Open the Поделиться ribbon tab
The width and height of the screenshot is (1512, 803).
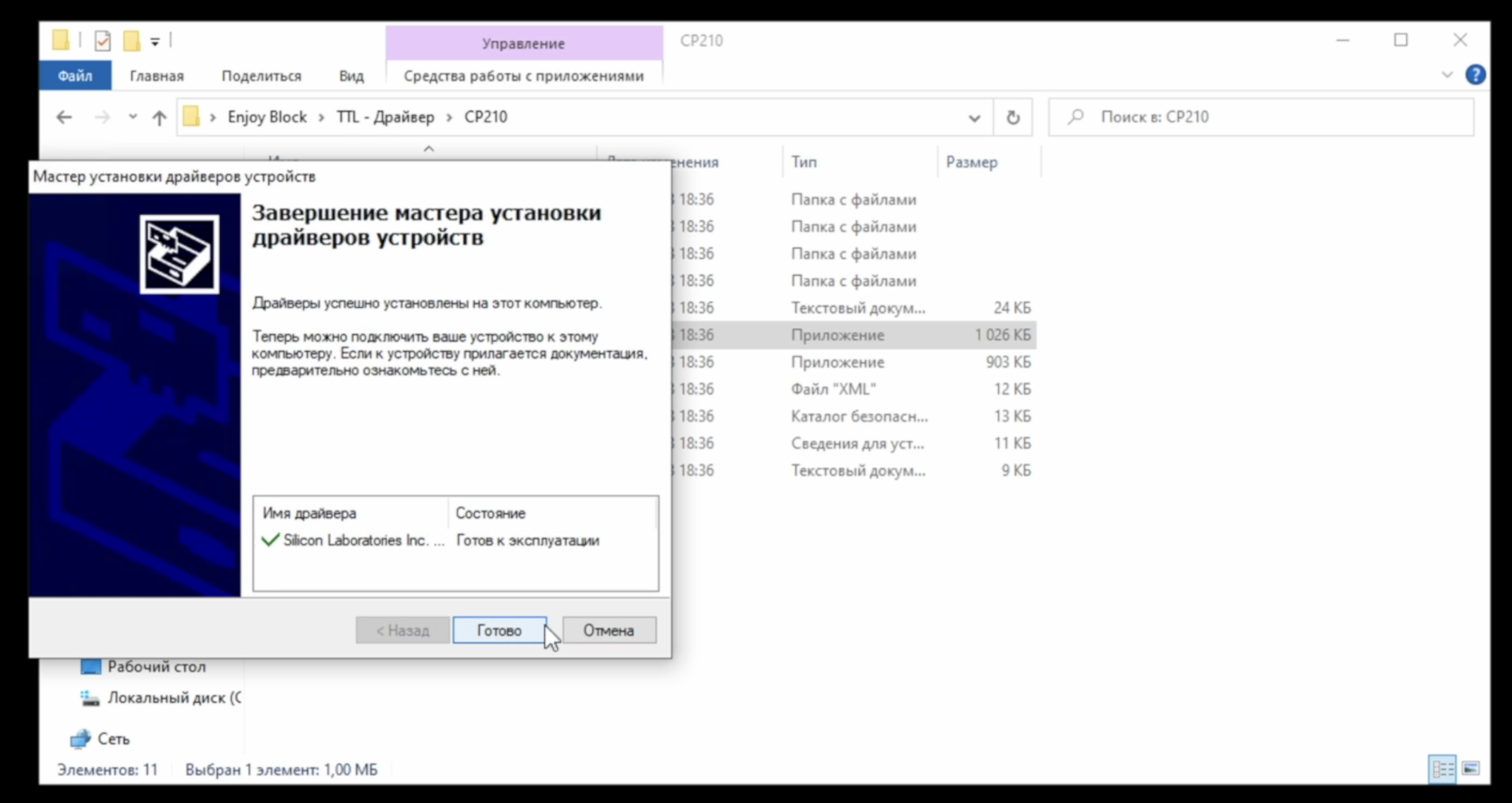pyautogui.click(x=261, y=76)
